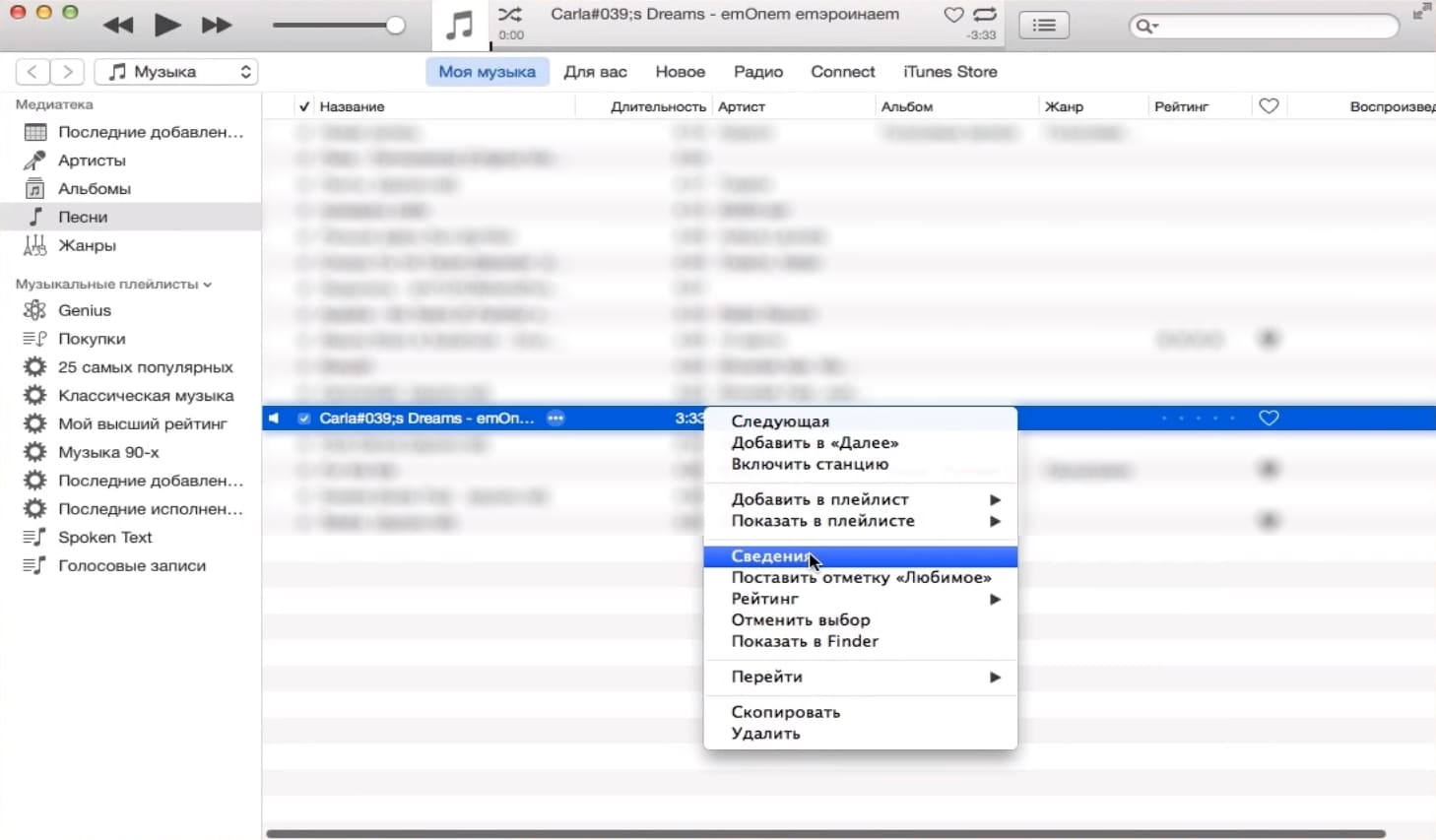1436x840 pixels.
Task: Expand the Показать в плейлисте submenu
Action: (x=860, y=522)
